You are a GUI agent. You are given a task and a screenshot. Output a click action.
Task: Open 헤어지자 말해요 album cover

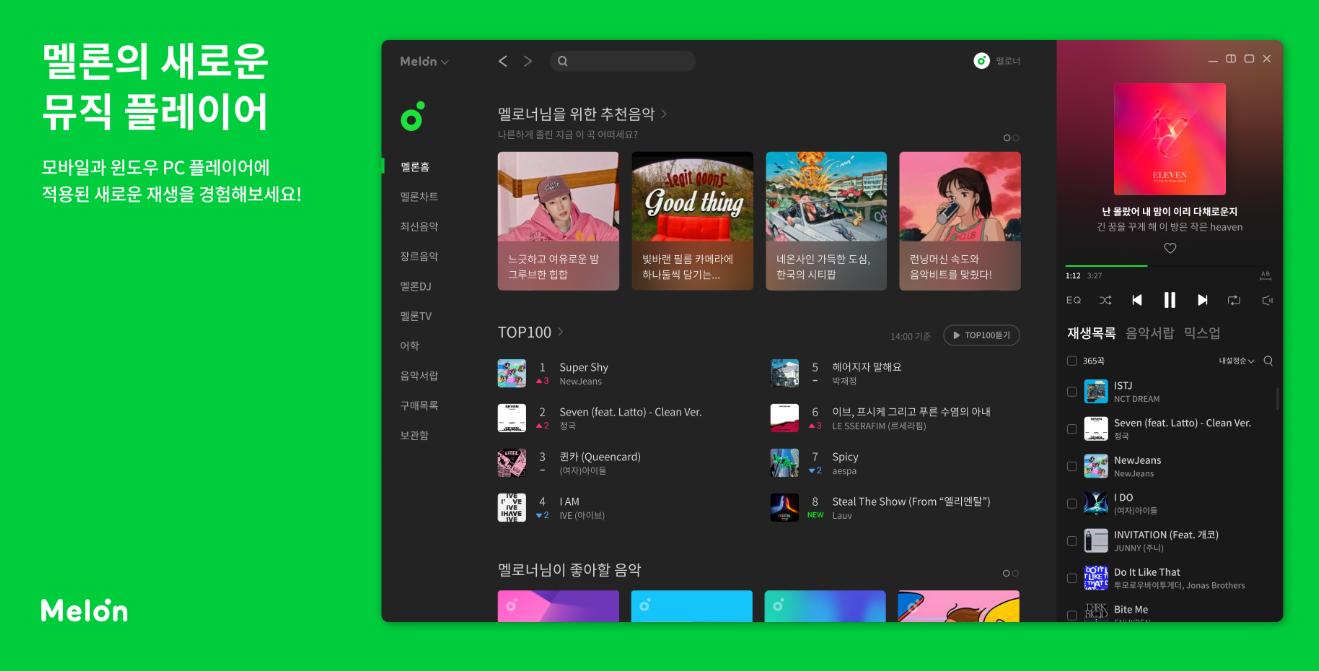pyautogui.click(x=785, y=373)
